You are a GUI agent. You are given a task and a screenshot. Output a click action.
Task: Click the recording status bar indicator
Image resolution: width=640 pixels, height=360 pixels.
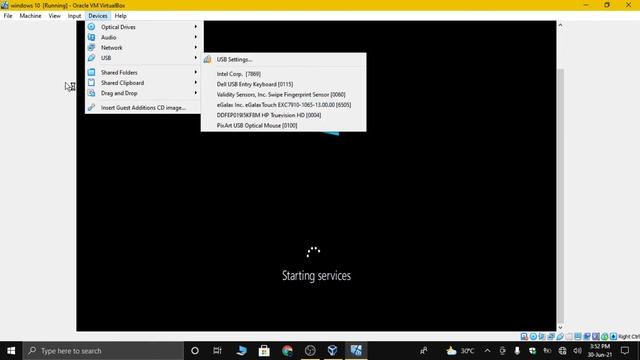tap(587, 337)
